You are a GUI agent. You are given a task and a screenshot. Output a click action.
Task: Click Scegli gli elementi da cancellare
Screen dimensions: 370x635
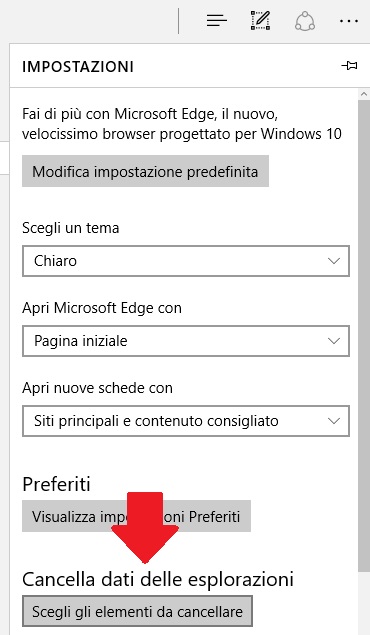137,611
